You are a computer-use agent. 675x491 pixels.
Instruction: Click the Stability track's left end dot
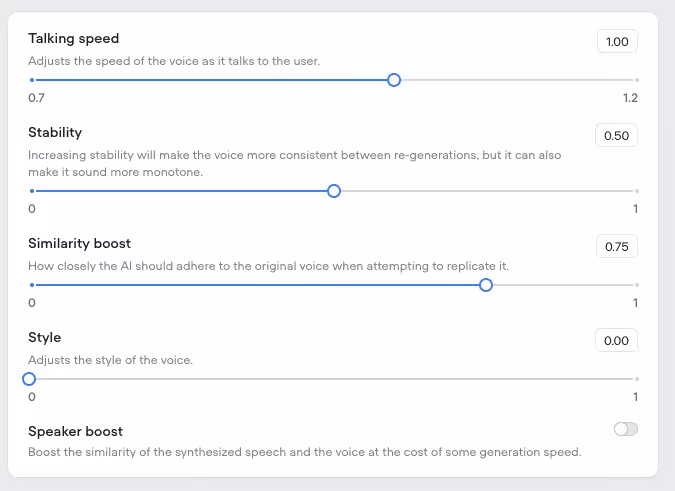32,190
